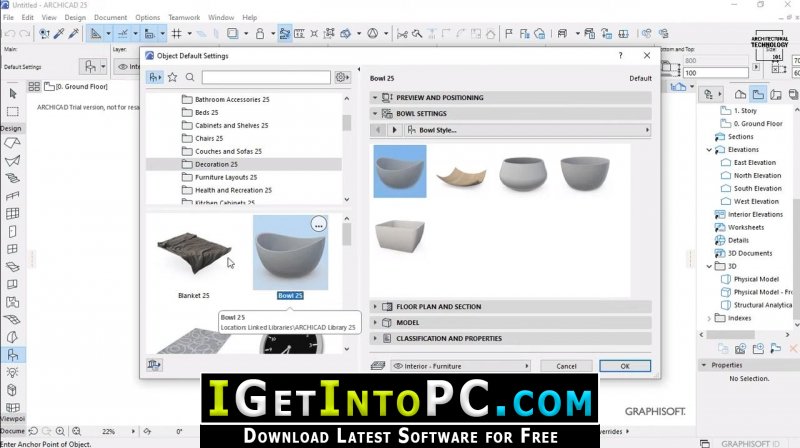The height and width of the screenshot is (448, 800).
Task: Open the Bowl Style page dropdown
Action: pyautogui.click(x=528, y=130)
